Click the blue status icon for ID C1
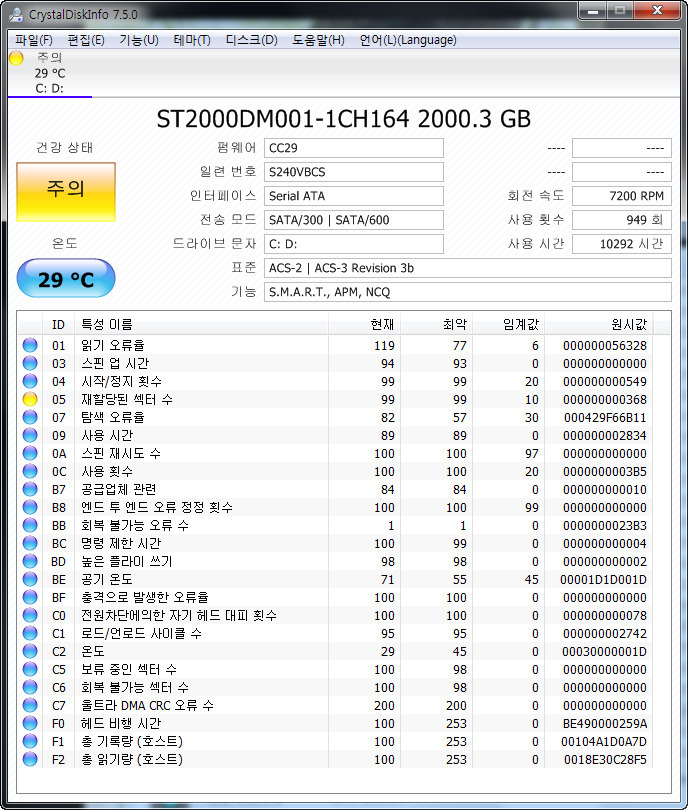This screenshot has width=688, height=810. (x=30, y=633)
